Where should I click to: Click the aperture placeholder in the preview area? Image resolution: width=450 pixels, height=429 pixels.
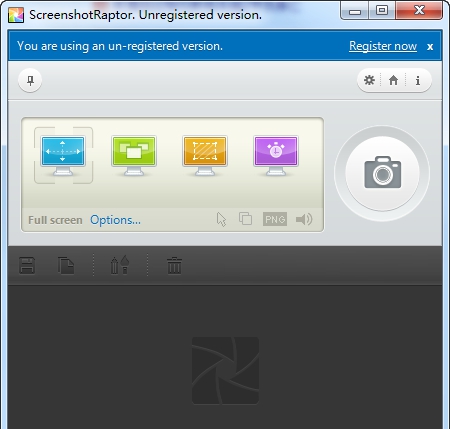(225, 370)
